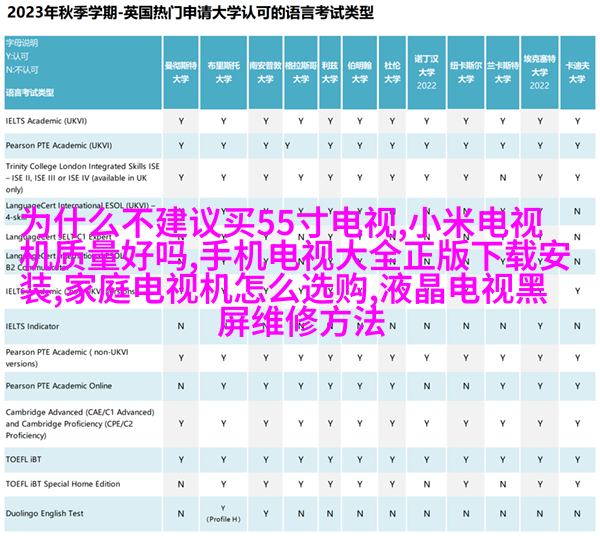This screenshot has height=536, width=600.
Task: Select the IELTS Indicator row label
Action: pos(33,326)
